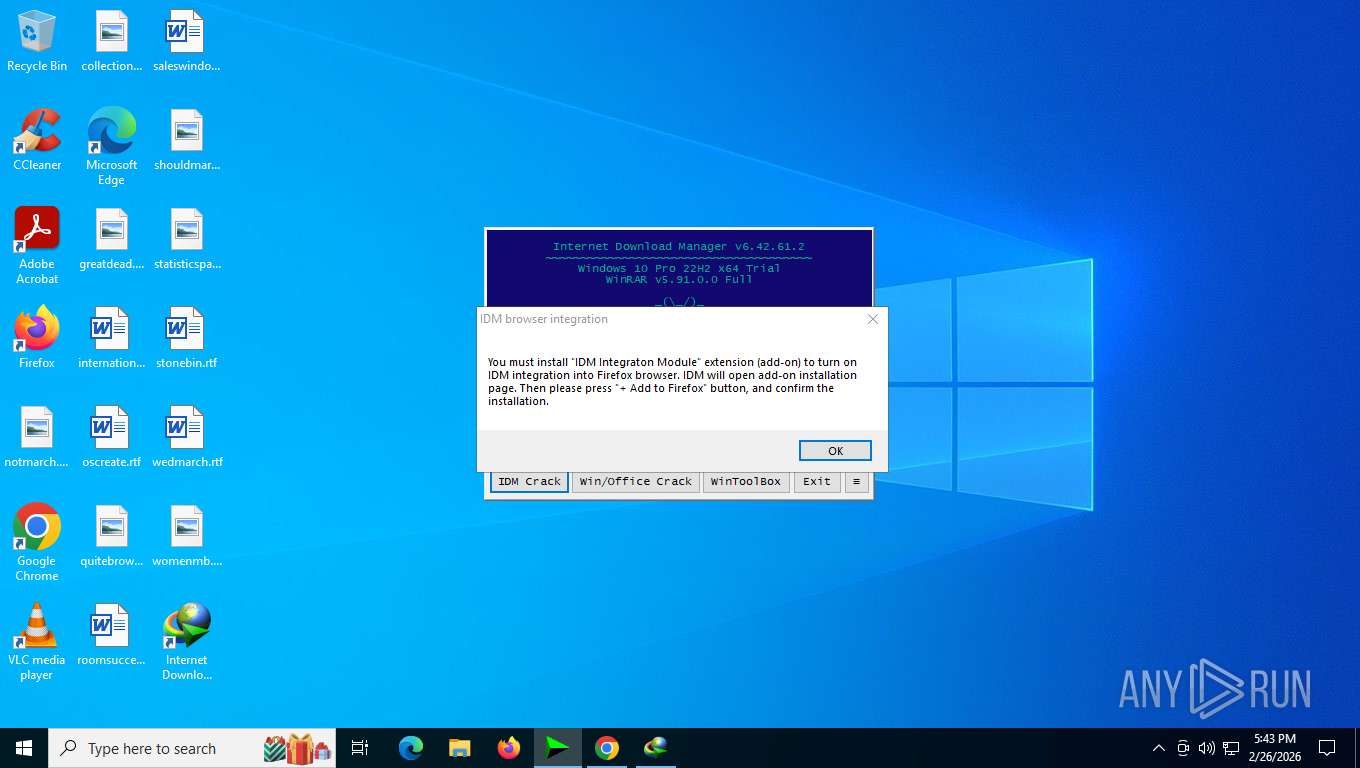1360x768 pixels.
Task: Click the WinToolBox button
Action: [745, 481]
